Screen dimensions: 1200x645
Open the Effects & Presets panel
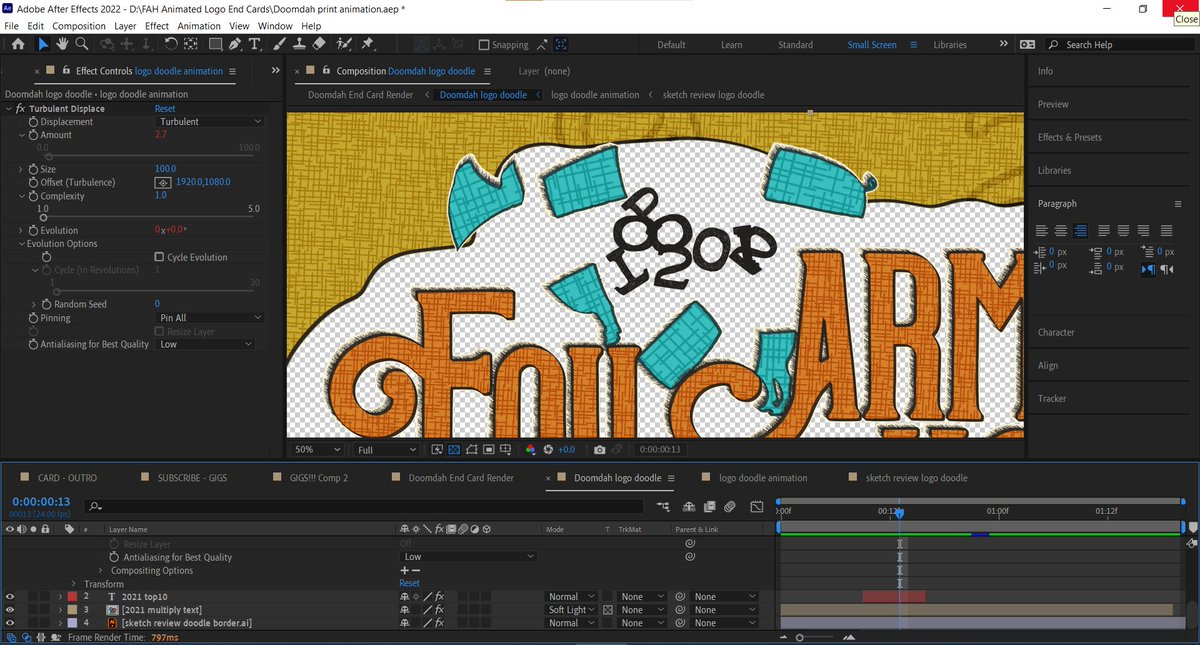[1069, 137]
